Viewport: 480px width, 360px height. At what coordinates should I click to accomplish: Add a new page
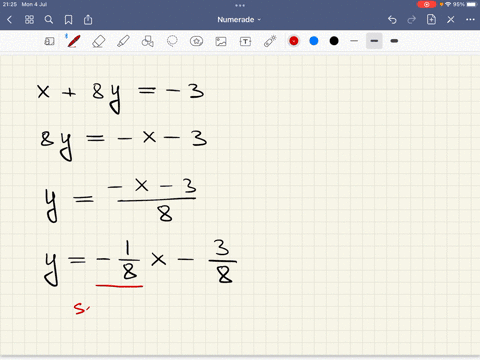[431, 19]
